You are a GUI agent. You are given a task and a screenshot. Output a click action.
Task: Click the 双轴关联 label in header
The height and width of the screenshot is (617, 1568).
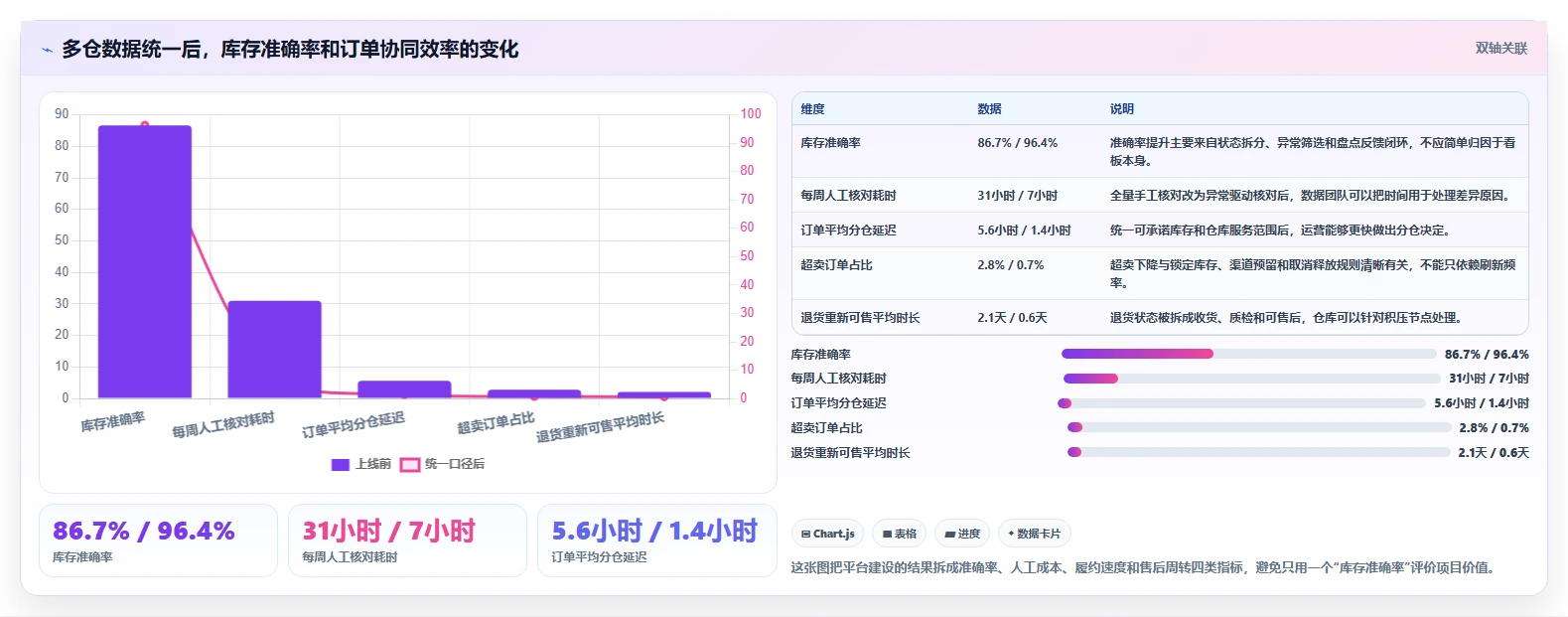click(1500, 48)
